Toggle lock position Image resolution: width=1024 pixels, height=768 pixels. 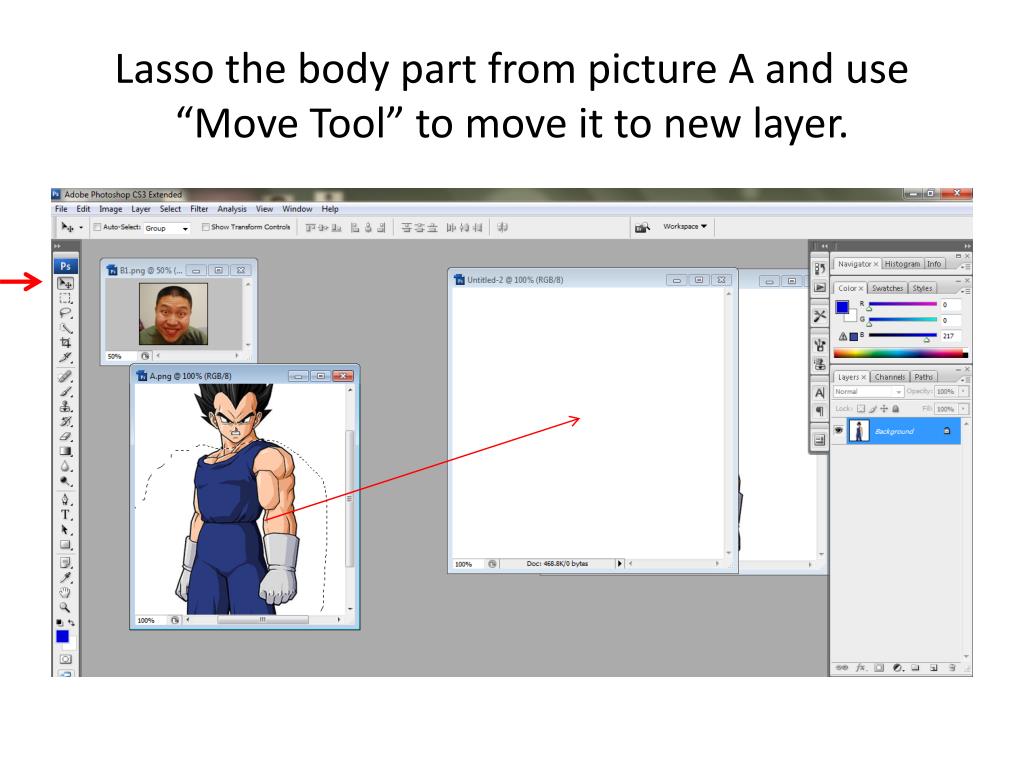coord(884,409)
